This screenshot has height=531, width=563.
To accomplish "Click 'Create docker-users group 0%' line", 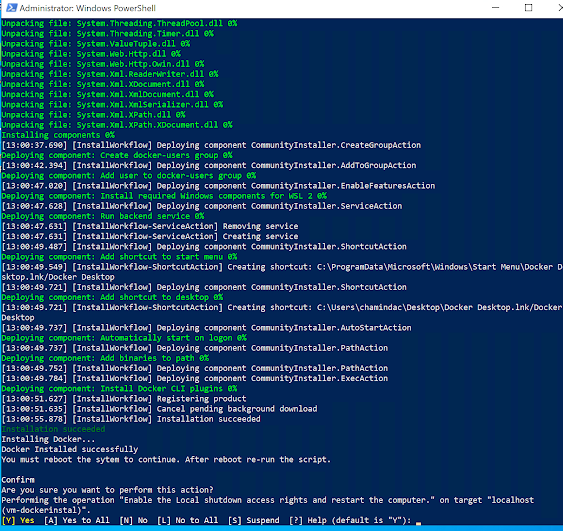I will [117, 155].
